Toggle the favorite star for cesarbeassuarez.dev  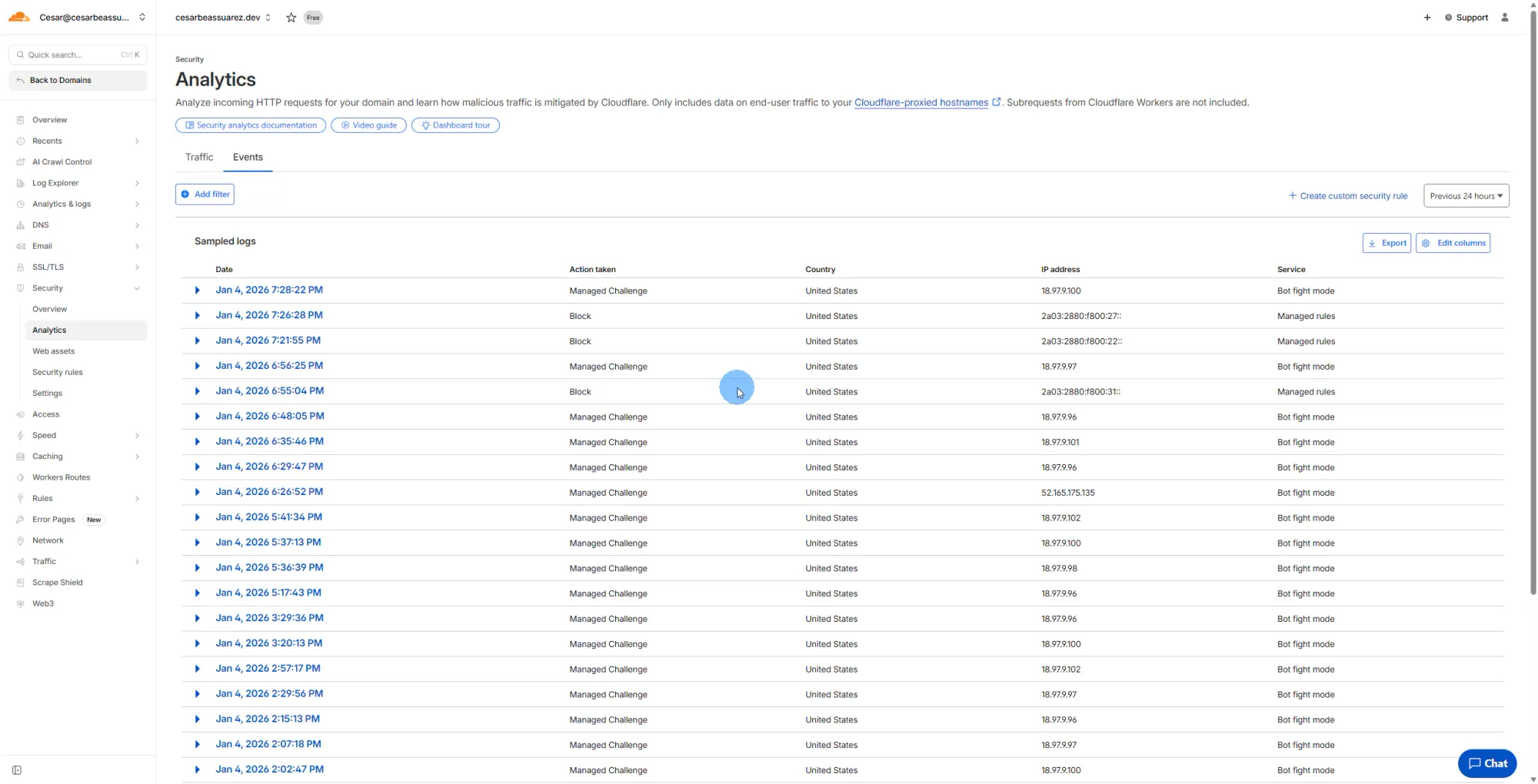click(x=291, y=17)
